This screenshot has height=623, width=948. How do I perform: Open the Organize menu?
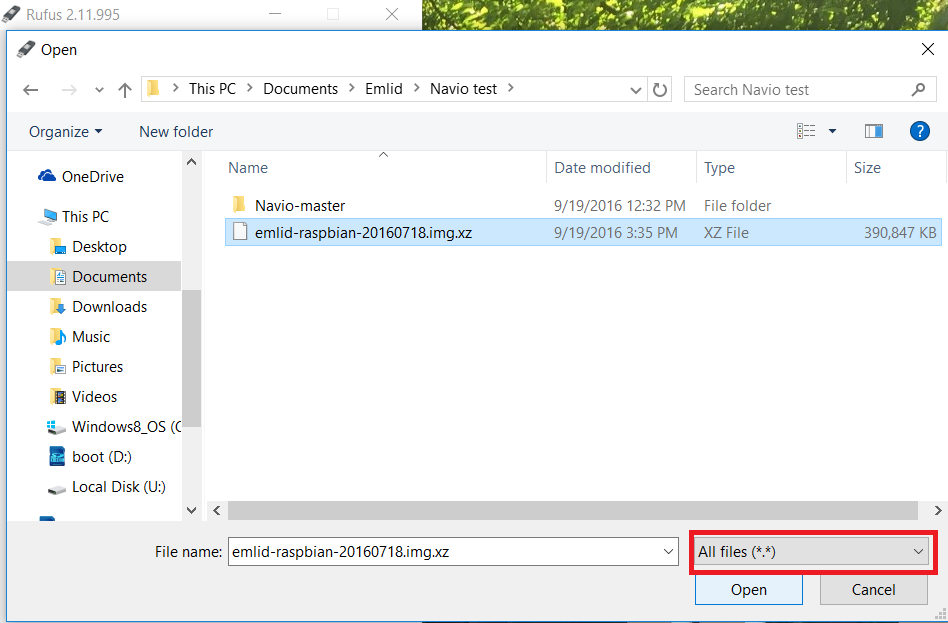point(65,132)
